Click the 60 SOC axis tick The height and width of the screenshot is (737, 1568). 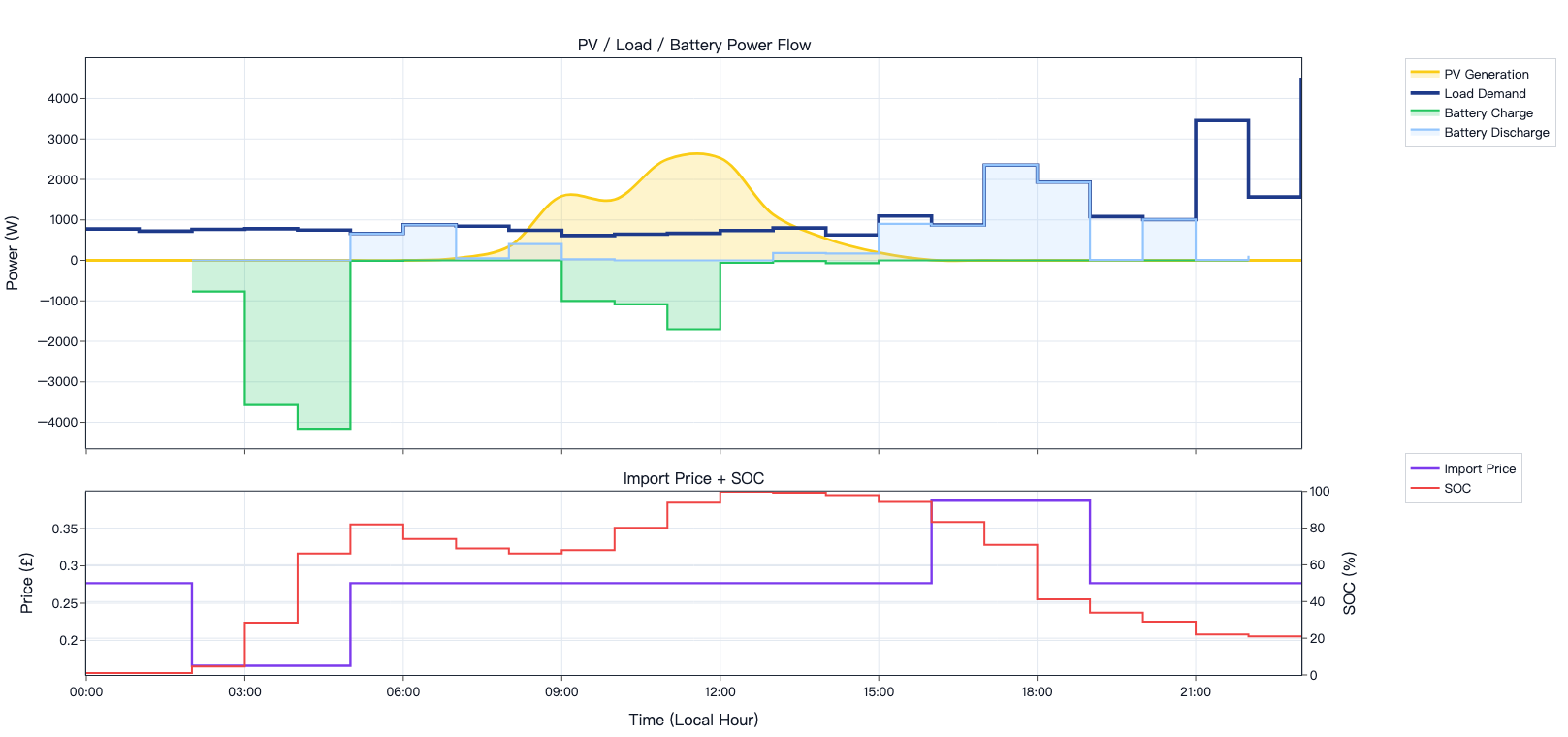point(1317,565)
